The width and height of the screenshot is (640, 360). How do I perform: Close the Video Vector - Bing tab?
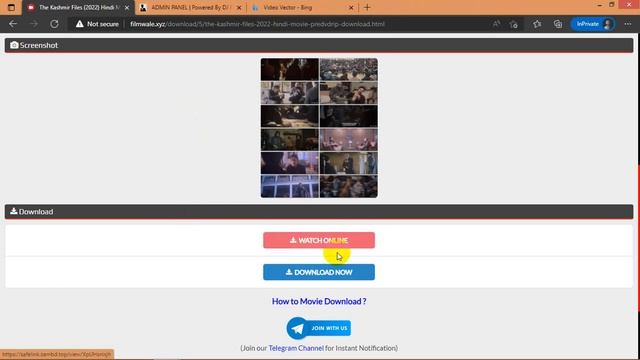click(351, 7)
